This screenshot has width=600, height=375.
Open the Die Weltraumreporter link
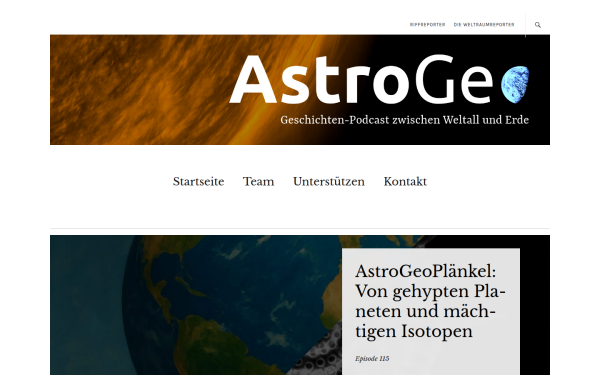click(484, 25)
